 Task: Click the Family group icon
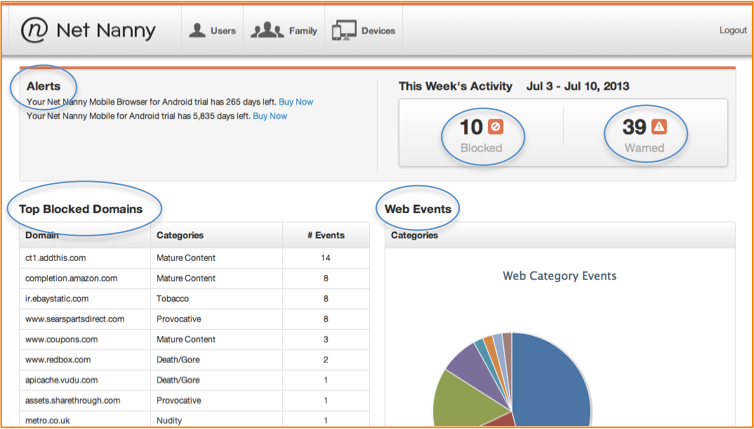267,30
